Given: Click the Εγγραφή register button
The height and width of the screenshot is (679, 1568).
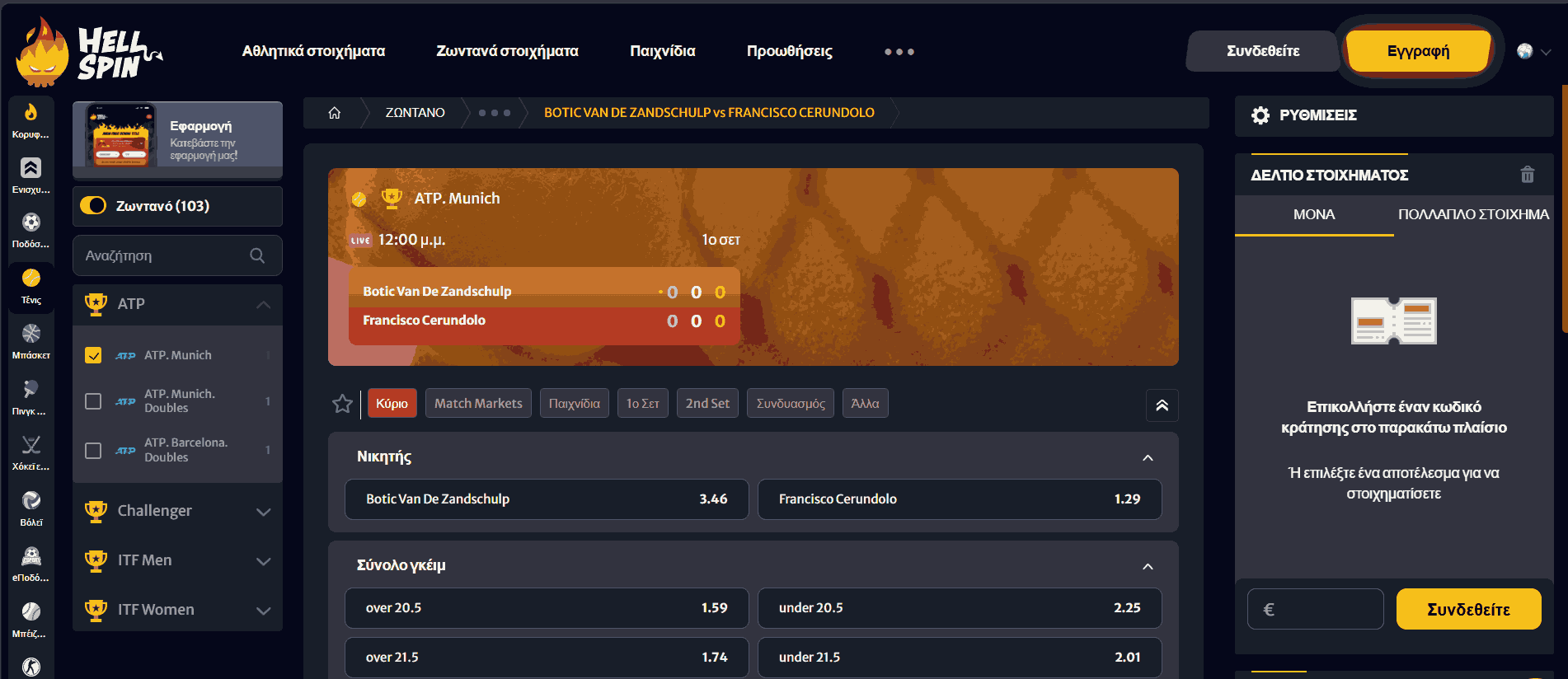Looking at the screenshot, I should click(x=1418, y=51).
